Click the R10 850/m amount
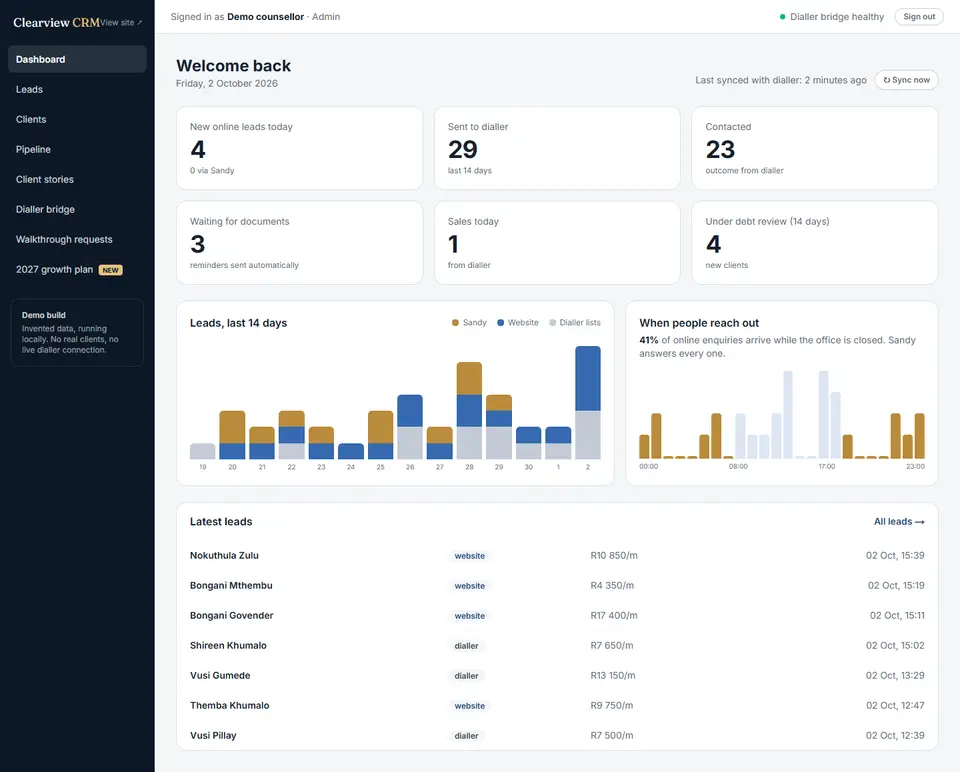Image resolution: width=960 pixels, height=772 pixels. coord(613,555)
